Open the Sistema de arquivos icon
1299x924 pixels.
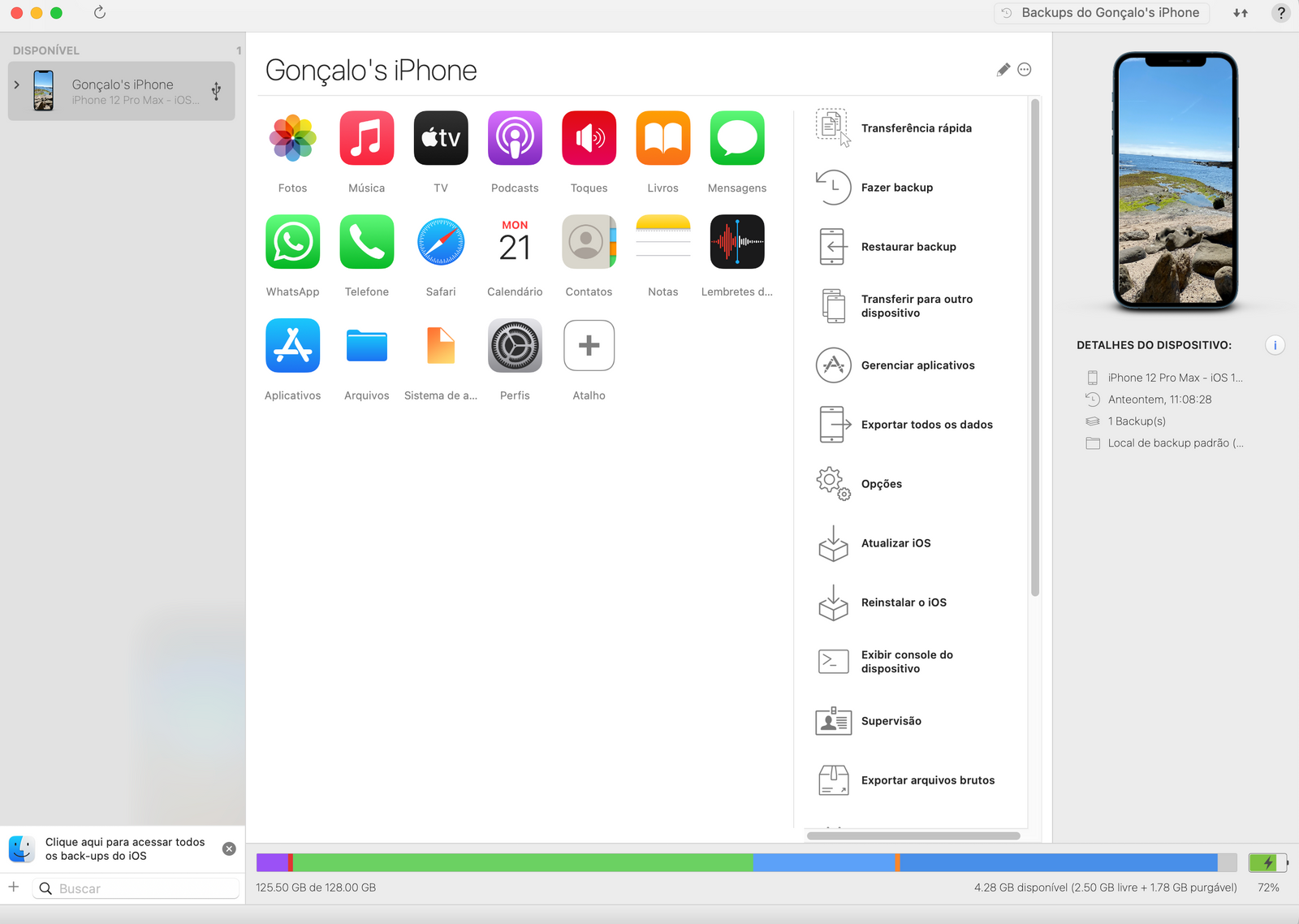tap(441, 346)
